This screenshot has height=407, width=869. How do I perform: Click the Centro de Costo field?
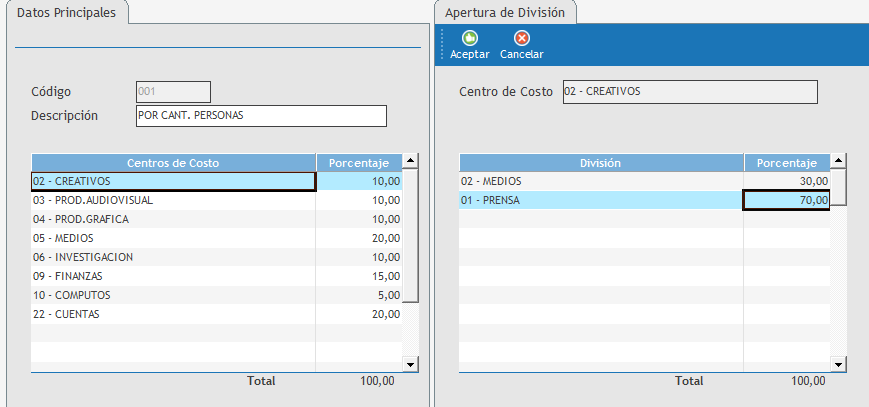pos(689,92)
